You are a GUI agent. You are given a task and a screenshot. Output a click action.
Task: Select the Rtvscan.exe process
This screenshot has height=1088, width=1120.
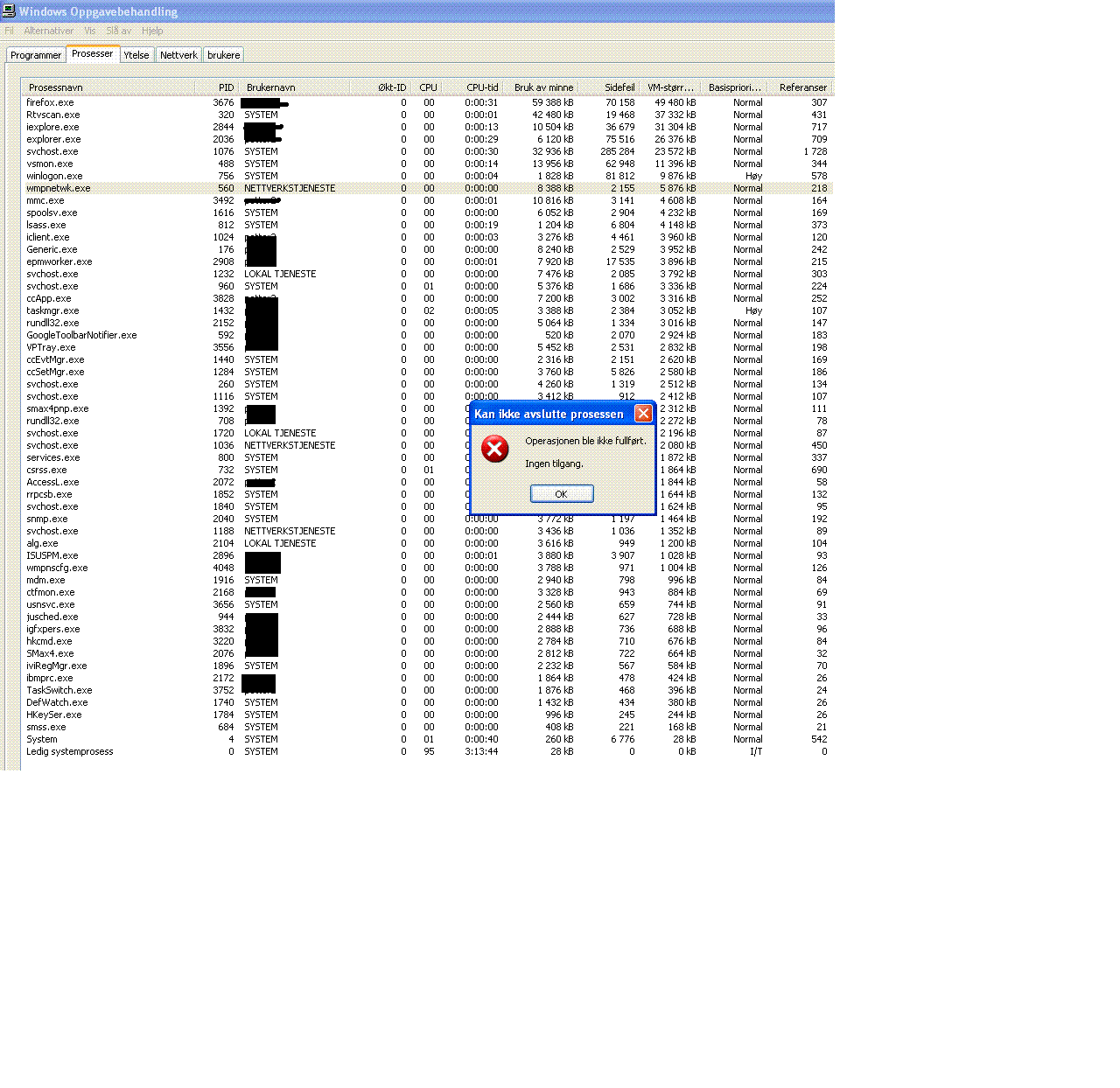click(x=427, y=115)
